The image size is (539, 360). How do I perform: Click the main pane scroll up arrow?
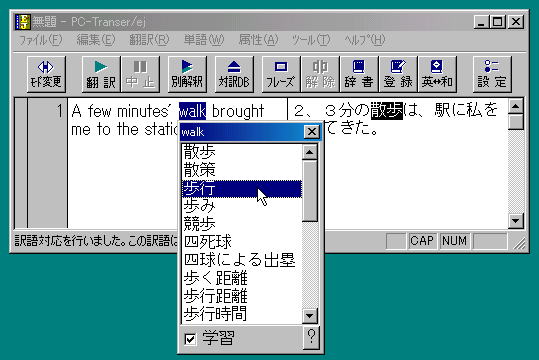click(x=516, y=107)
